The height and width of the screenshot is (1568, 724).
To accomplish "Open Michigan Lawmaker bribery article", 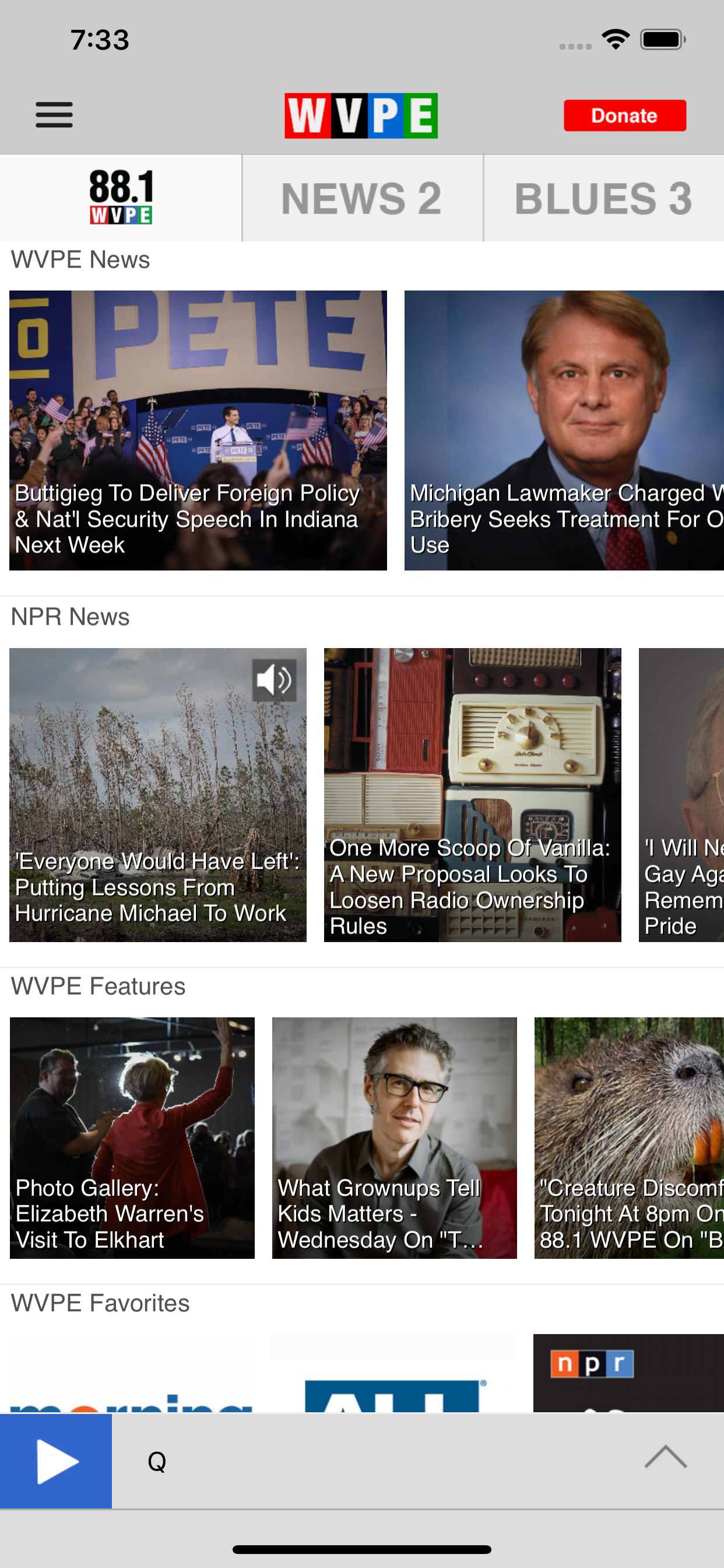I will [564, 430].
